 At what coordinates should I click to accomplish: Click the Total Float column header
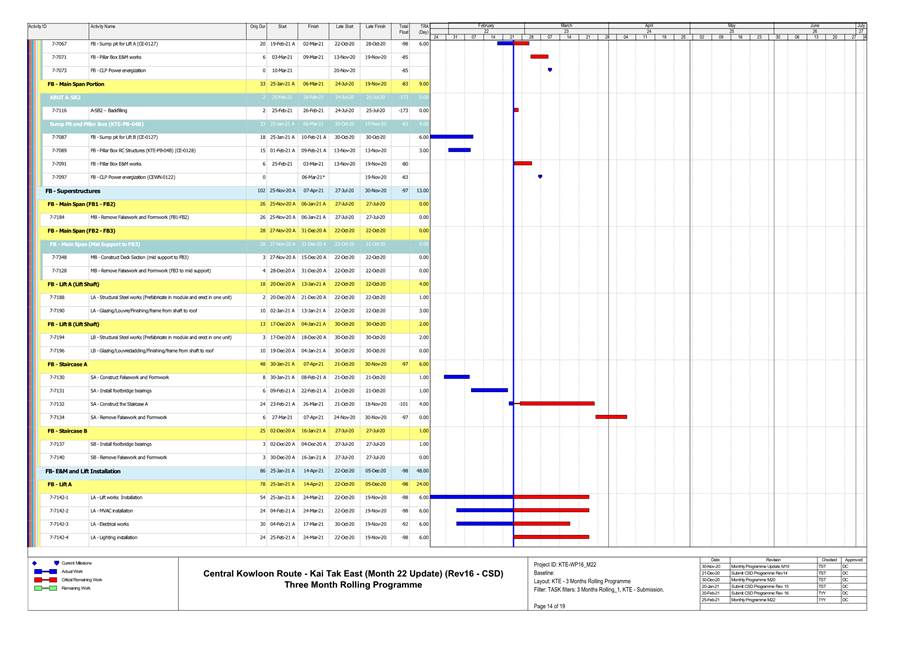click(x=403, y=29)
